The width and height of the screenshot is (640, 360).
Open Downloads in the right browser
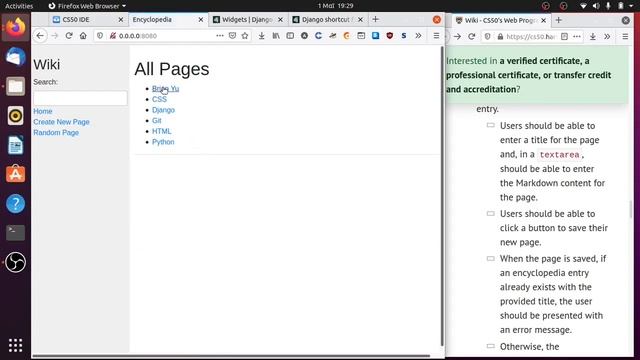(593, 36)
